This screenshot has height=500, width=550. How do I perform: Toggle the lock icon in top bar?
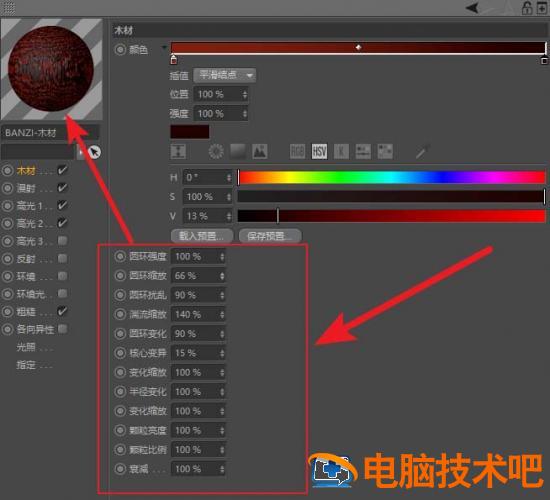526,8
